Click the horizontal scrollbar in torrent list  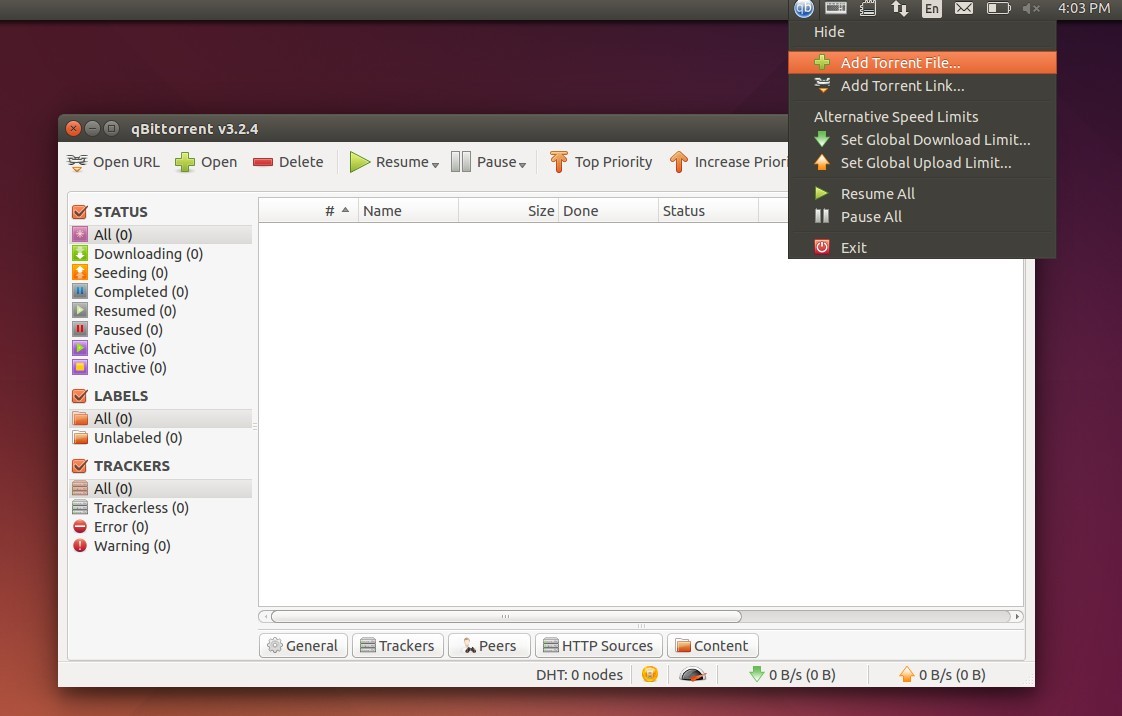click(x=506, y=617)
